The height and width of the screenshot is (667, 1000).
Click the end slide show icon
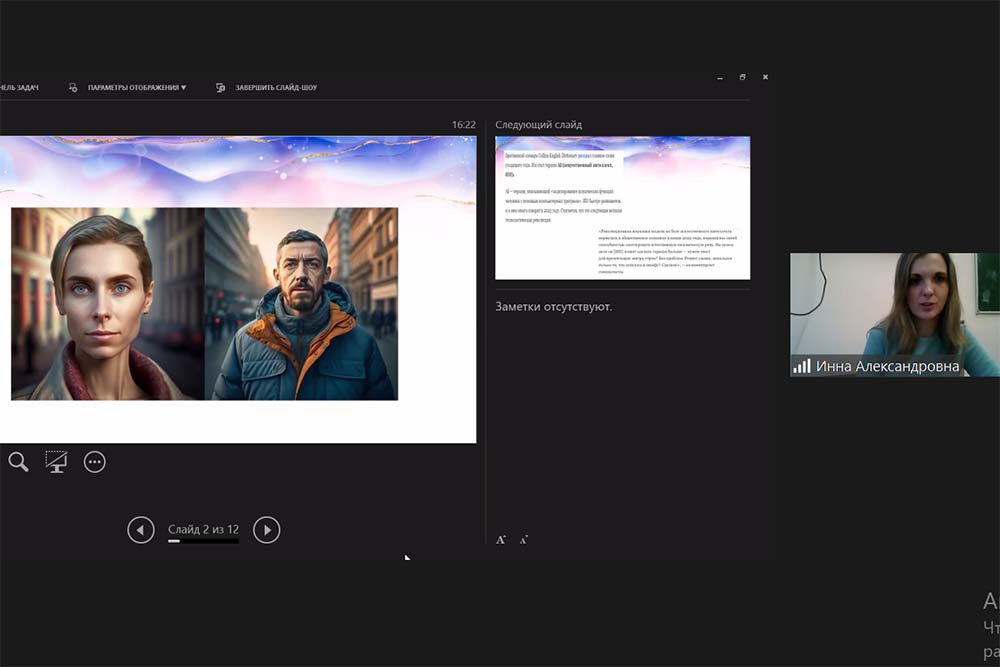click(x=220, y=88)
